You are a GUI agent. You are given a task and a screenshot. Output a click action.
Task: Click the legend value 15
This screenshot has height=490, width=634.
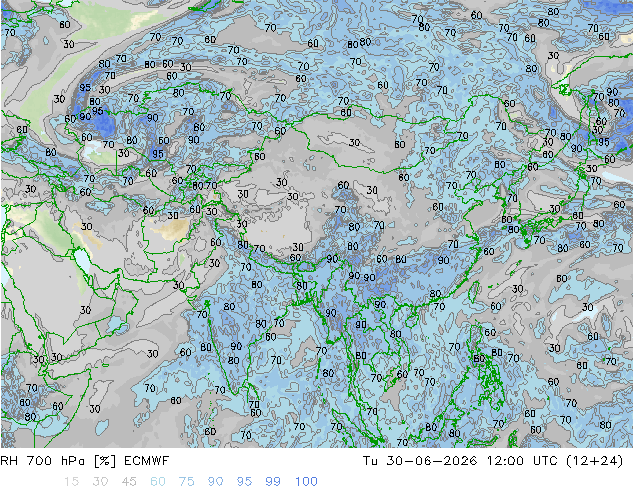pyautogui.click(x=71, y=482)
